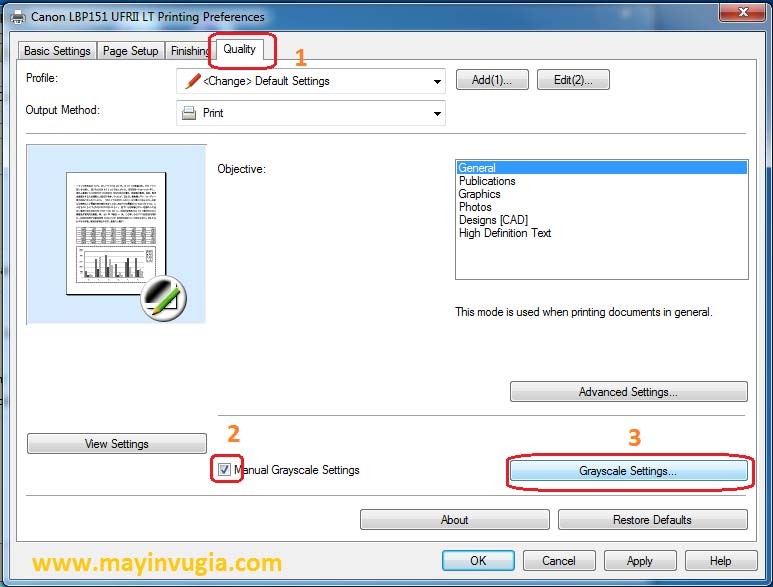773x587 pixels.
Task: Click the Add(1)... button
Action: (x=492, y=80)
